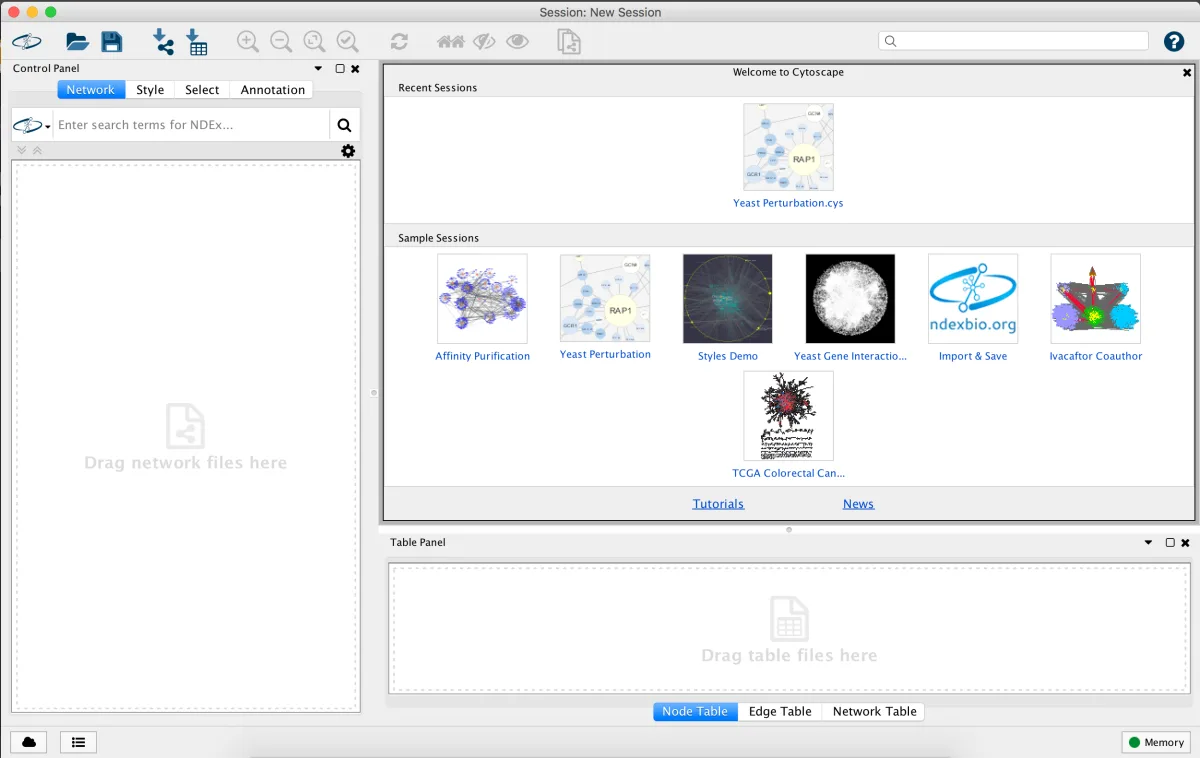Image resolution: width=1200 pixels, height=758 pixels.
Task: Close the Control Panel
Action: pyautogui.click(x=355, y=69)
